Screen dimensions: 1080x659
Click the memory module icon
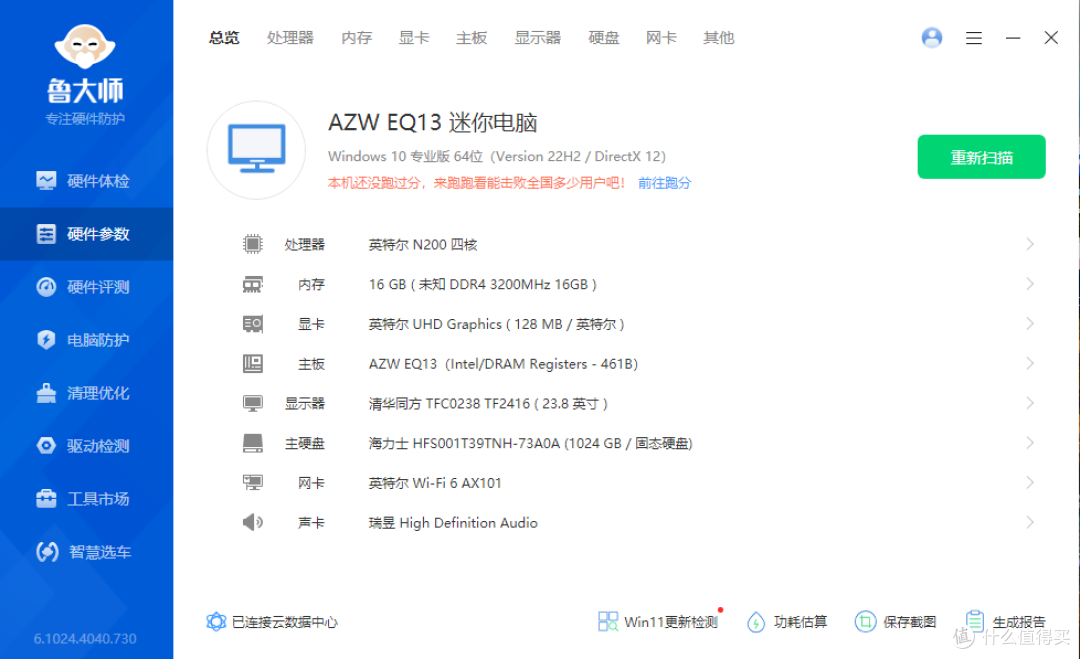click(x=253, y=284)
